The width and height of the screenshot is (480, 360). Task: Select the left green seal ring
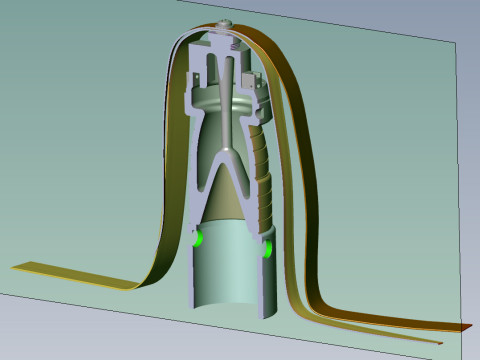[x=198, y=238]
